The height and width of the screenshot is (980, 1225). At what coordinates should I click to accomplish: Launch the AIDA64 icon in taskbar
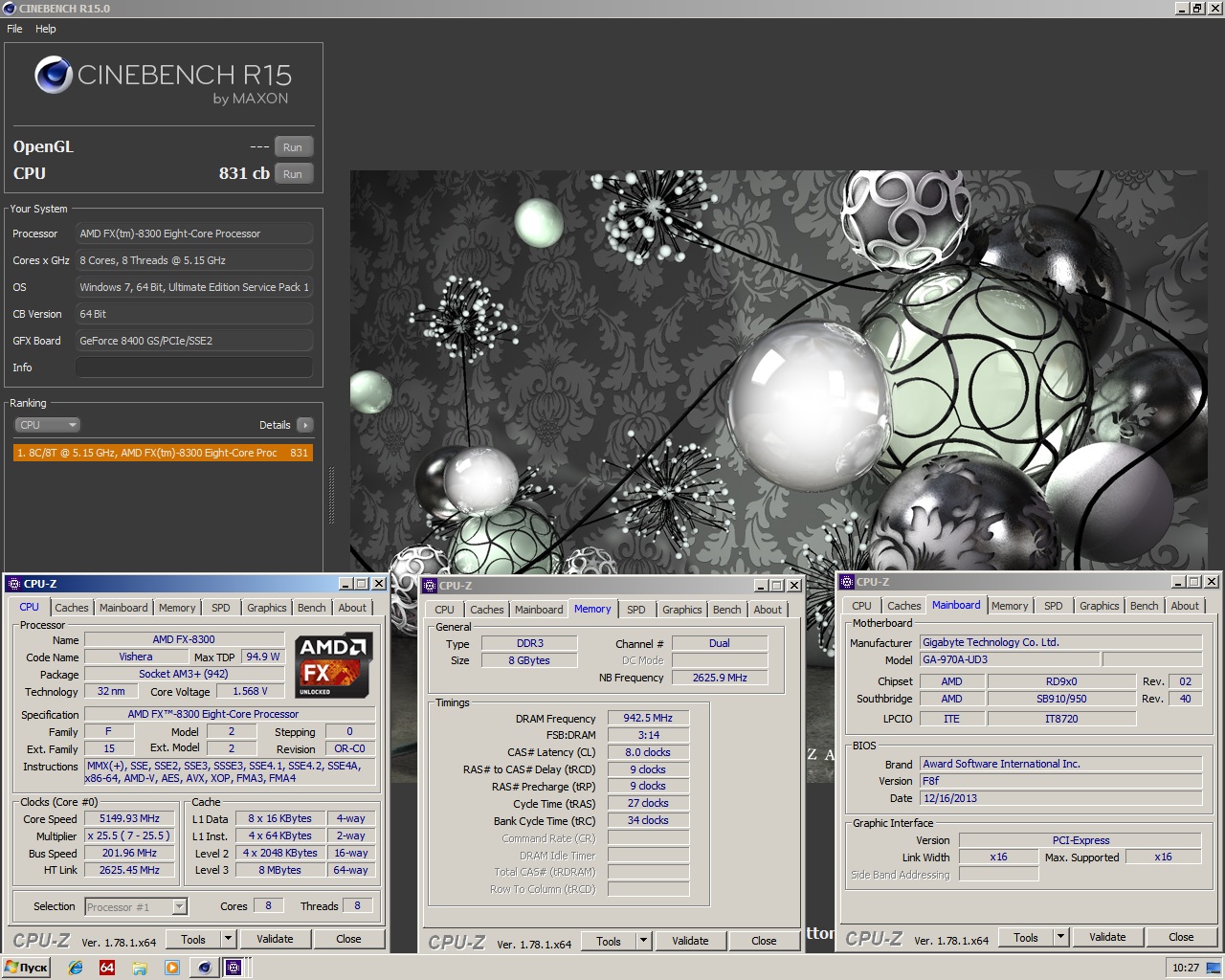107,968
